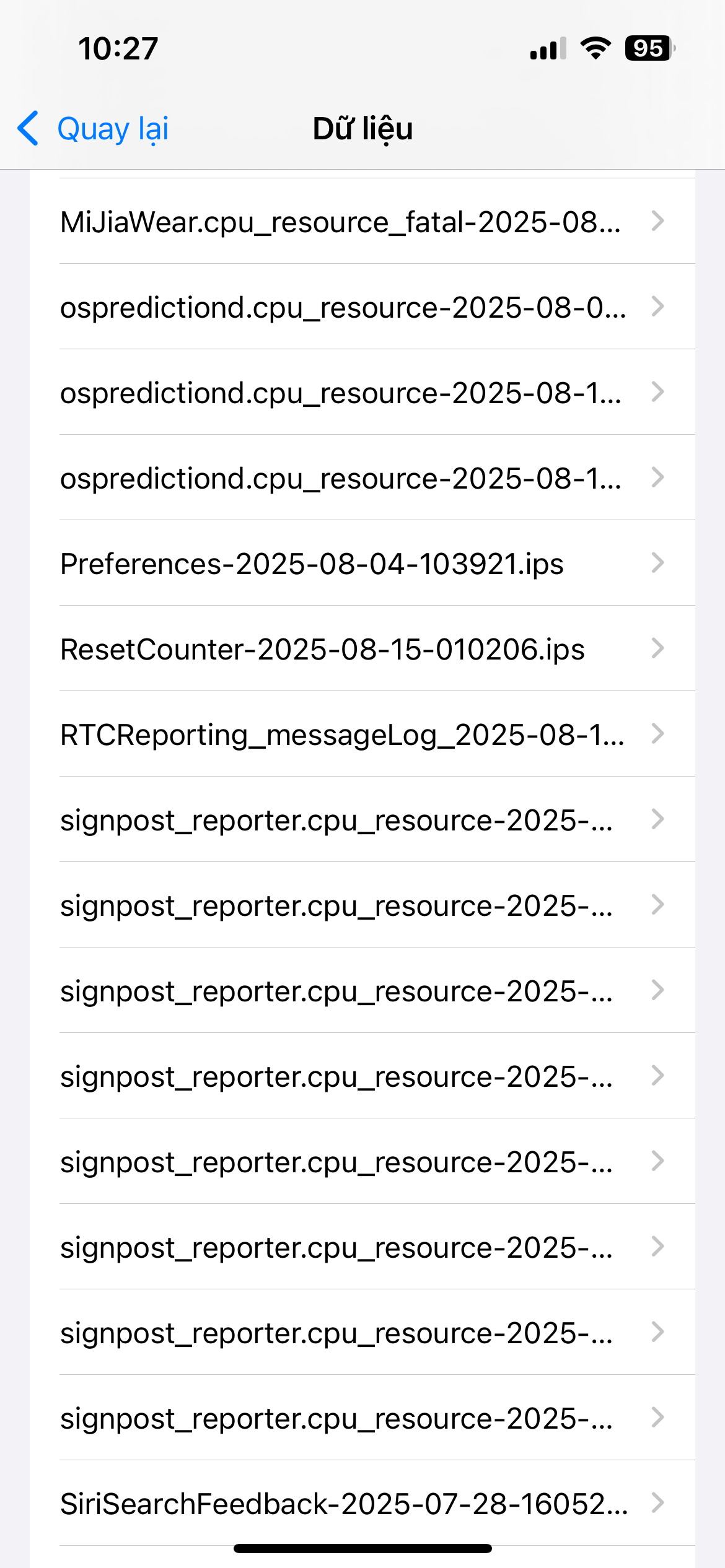Tap the disclosure chevron on the ResetCounter row

[x=658, y=648]
